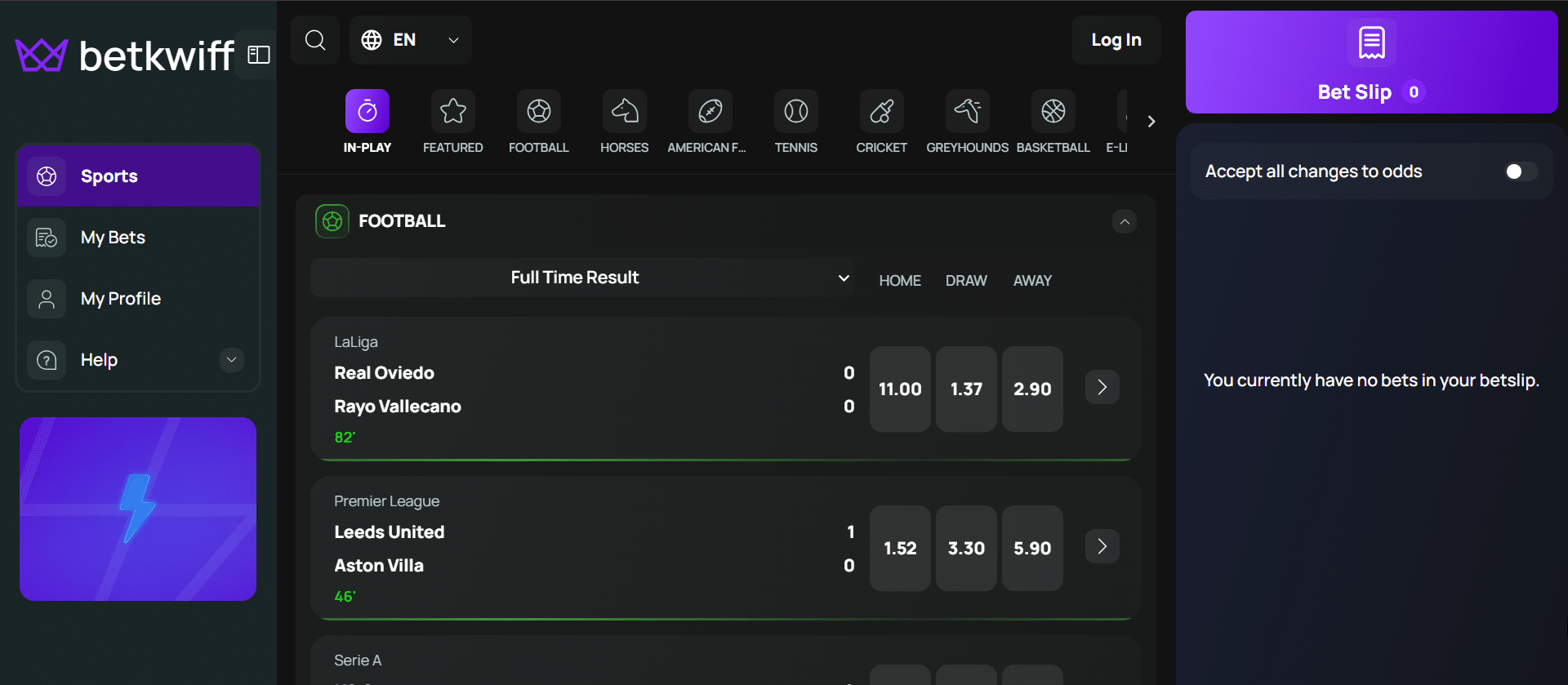Open the Horses sport icon
Viewport: 1568px width, 685px height.
tap(624, 111)
